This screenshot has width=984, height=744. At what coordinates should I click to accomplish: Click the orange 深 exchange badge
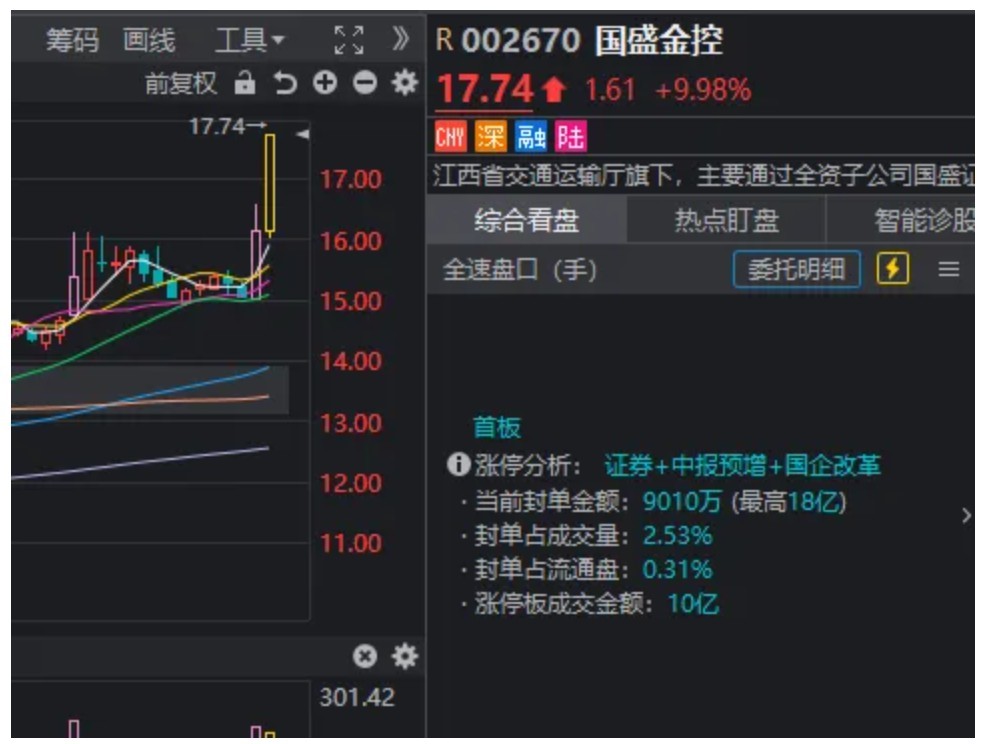491,136
